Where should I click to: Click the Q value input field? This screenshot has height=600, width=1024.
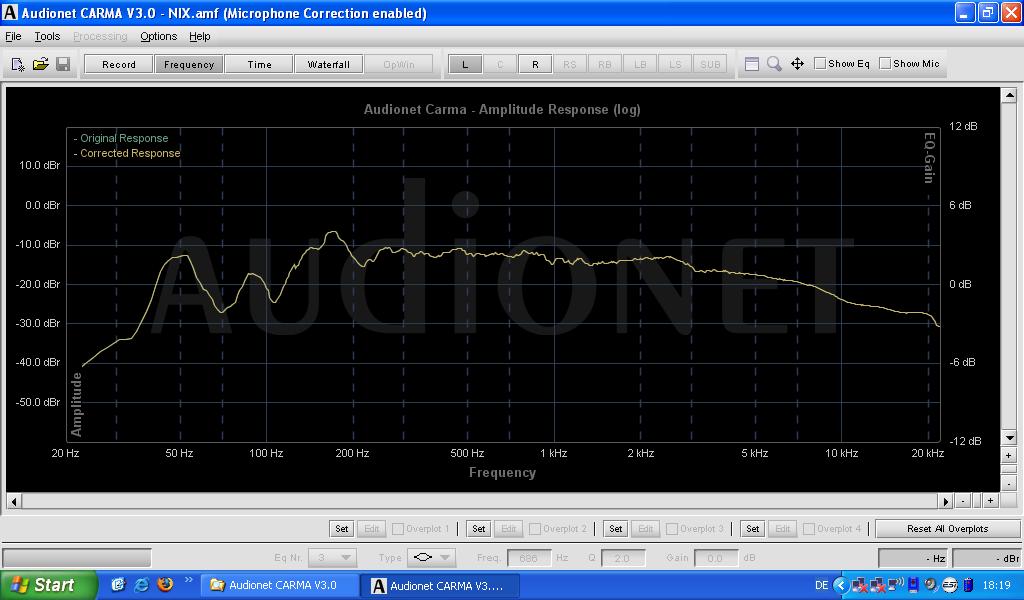pos(623,558)
